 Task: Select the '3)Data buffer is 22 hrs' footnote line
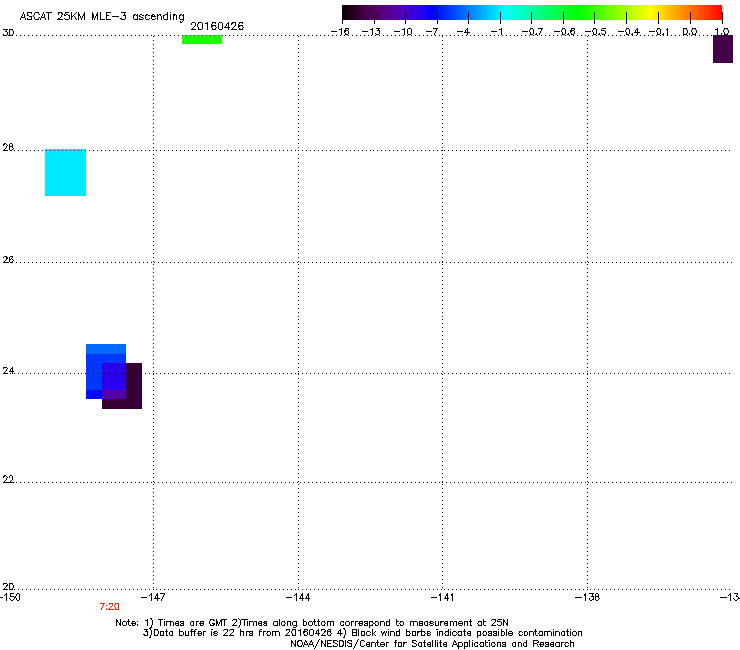click(x=362, y=633)
